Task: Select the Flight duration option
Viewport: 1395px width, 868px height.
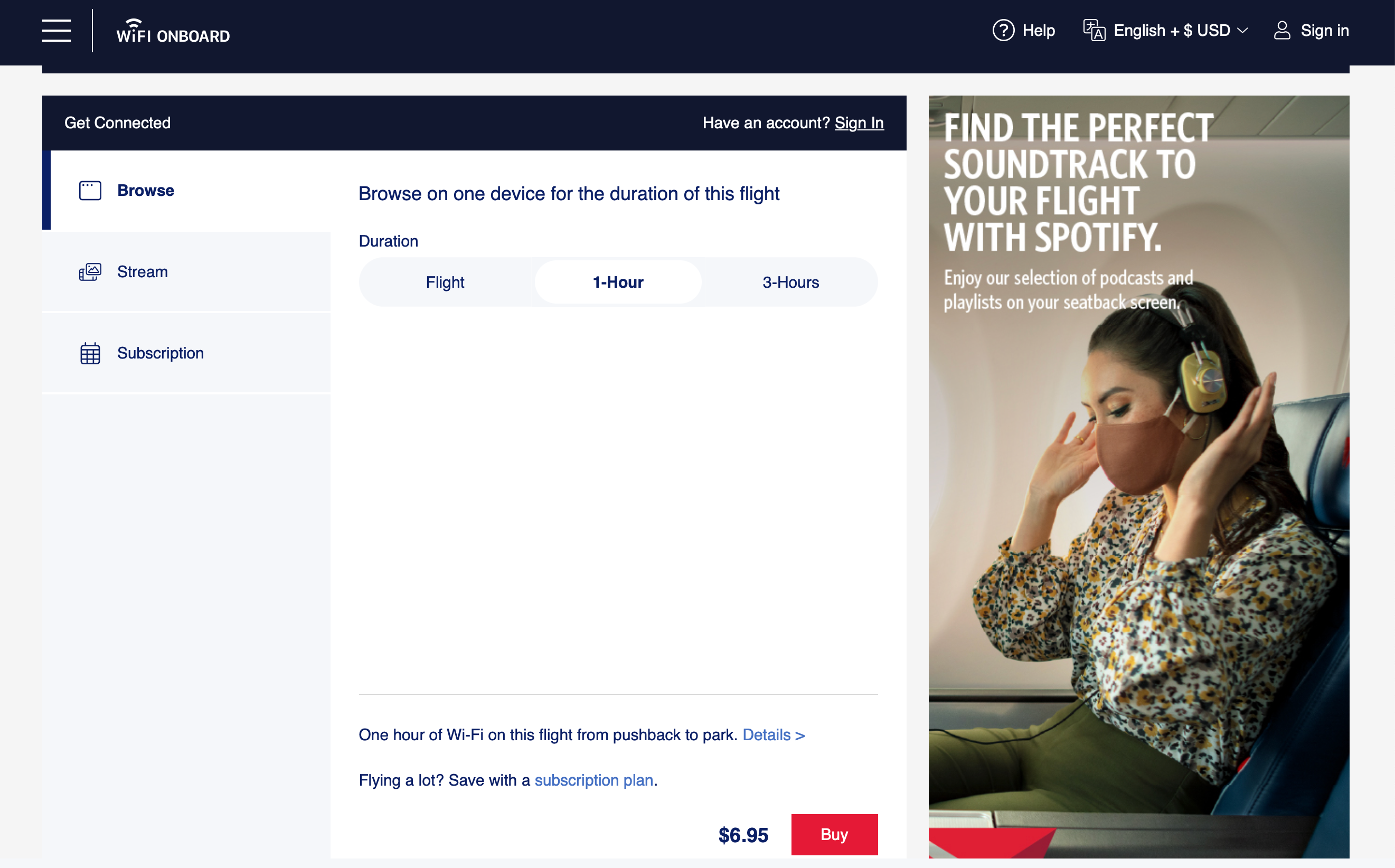Action: [445, 282]
